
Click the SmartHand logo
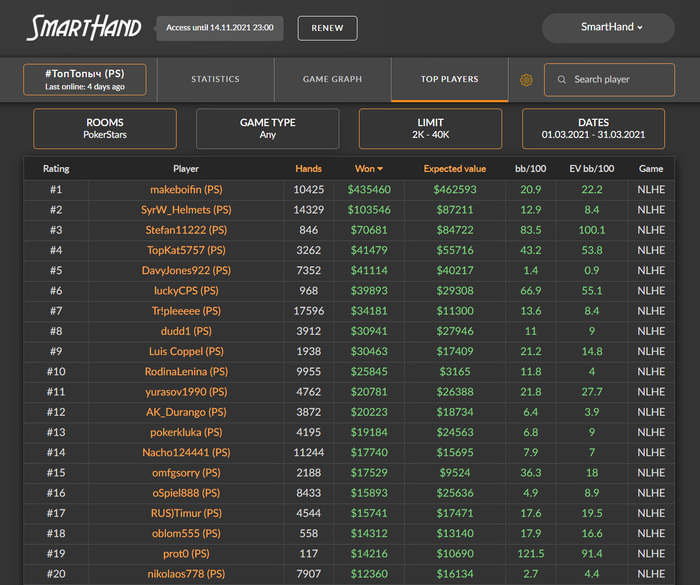tap(84, 28)
